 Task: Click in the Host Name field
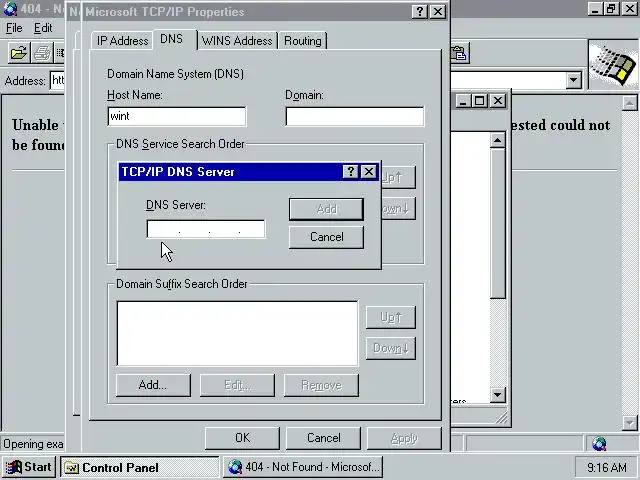pos(177,116)
